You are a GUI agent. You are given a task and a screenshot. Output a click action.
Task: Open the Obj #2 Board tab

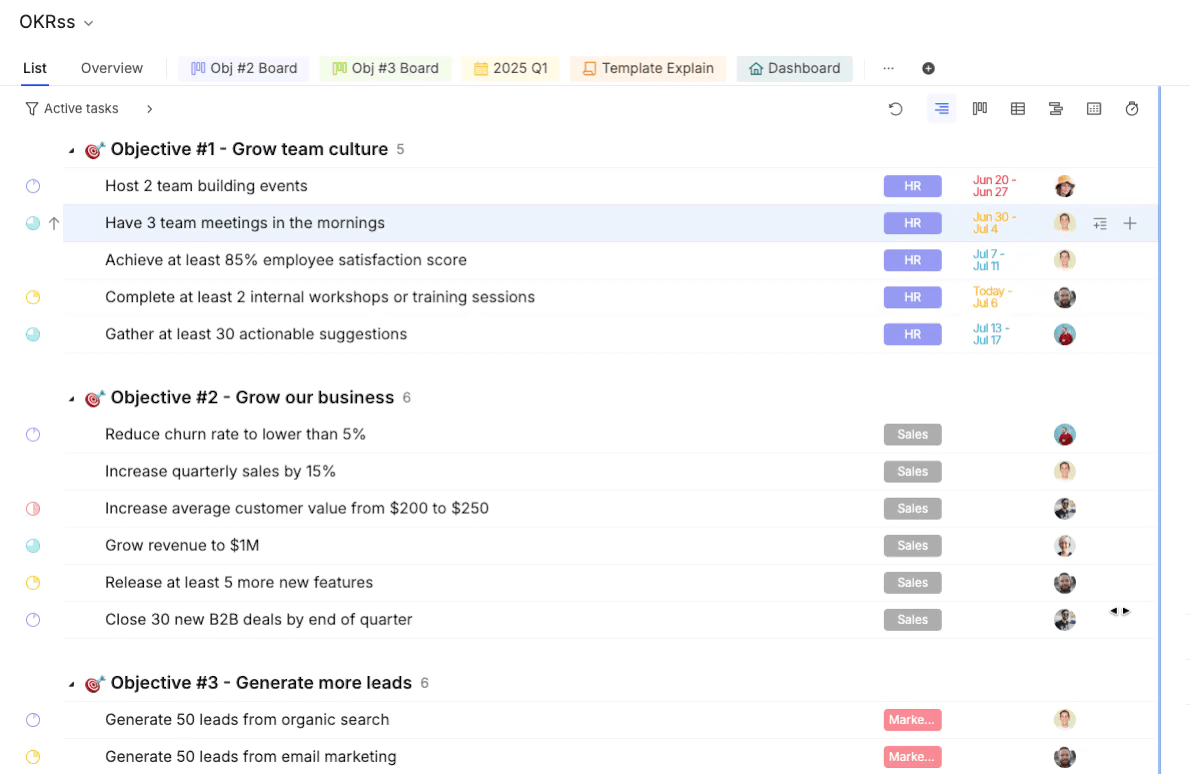244,68
